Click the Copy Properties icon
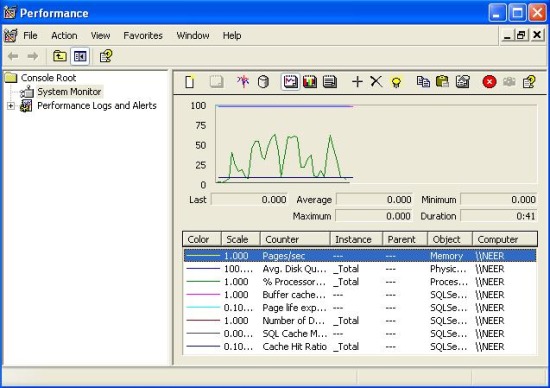This screenshot has height=388, width=550. coord(423,82)
